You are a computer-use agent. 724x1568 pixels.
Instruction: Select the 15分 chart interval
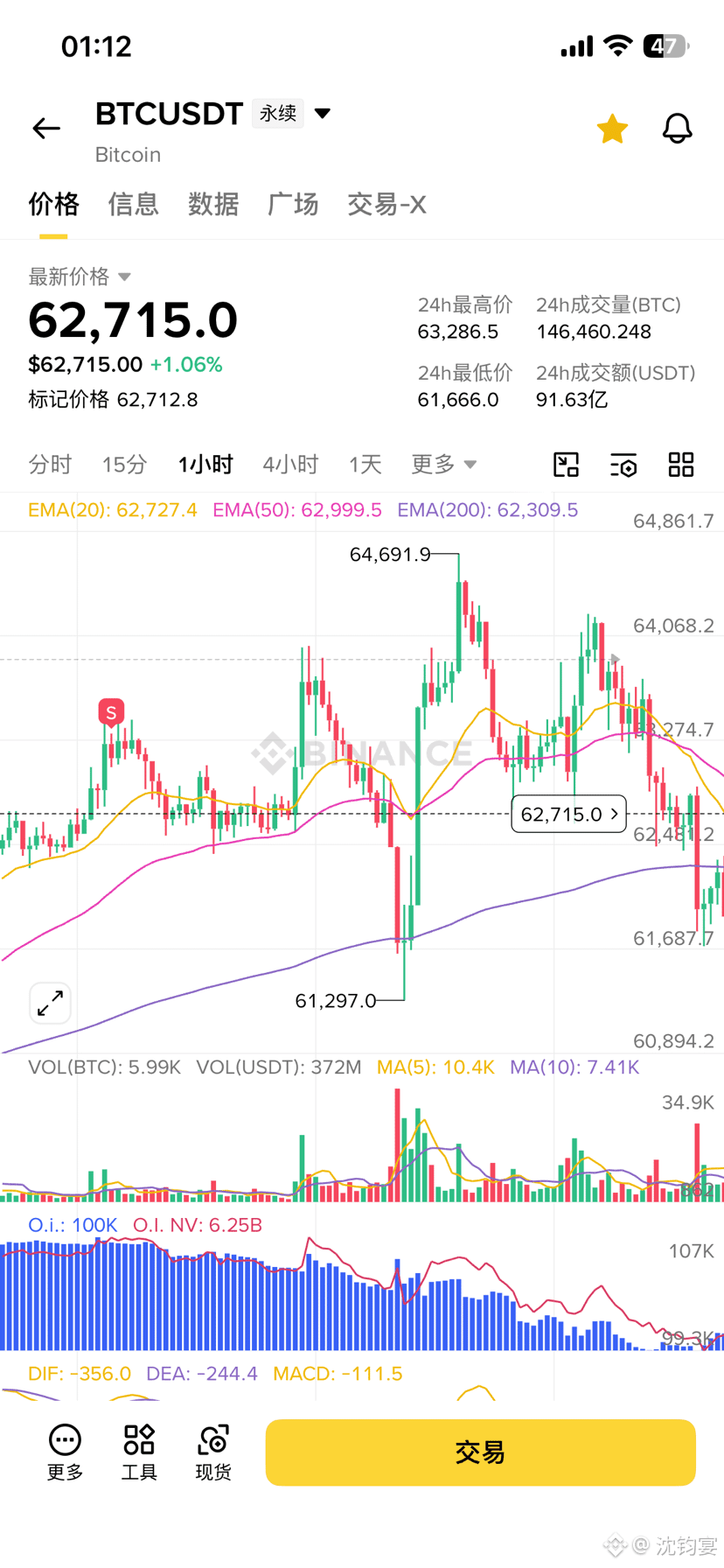pos(124,465)
